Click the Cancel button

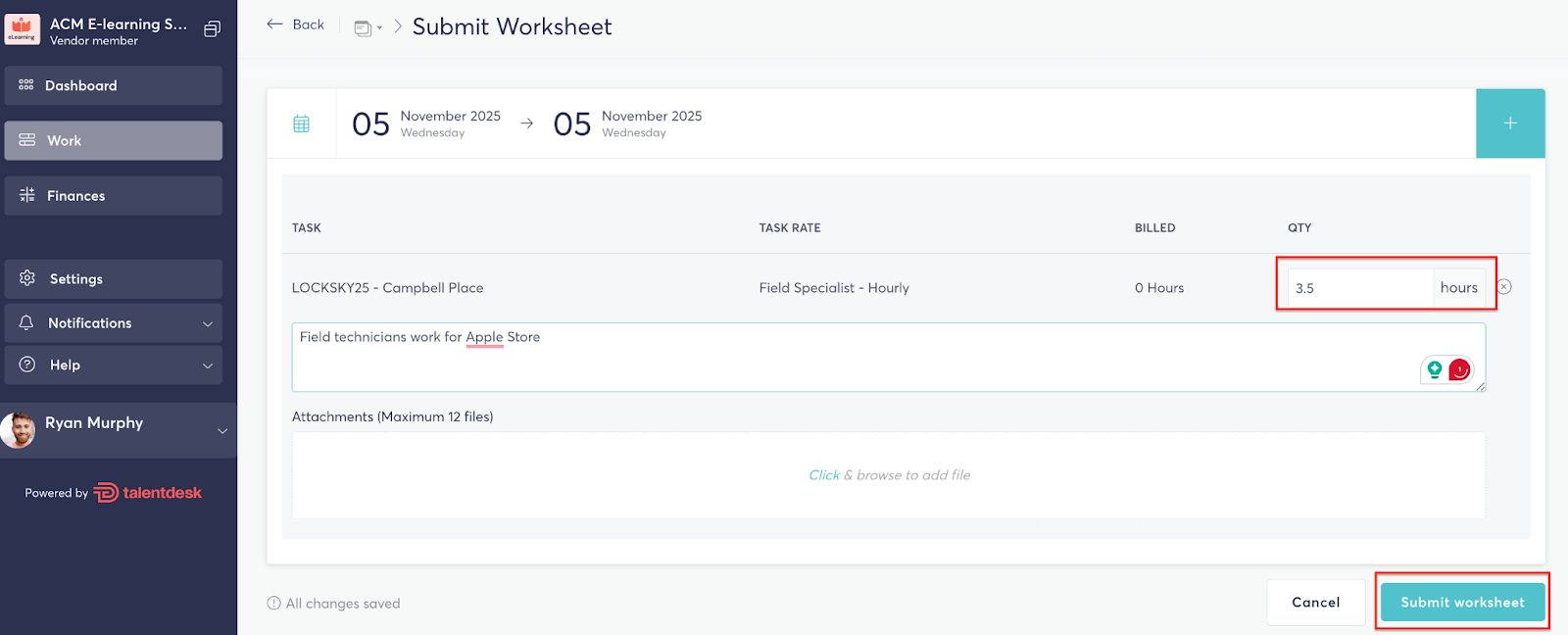(1315, 603)
